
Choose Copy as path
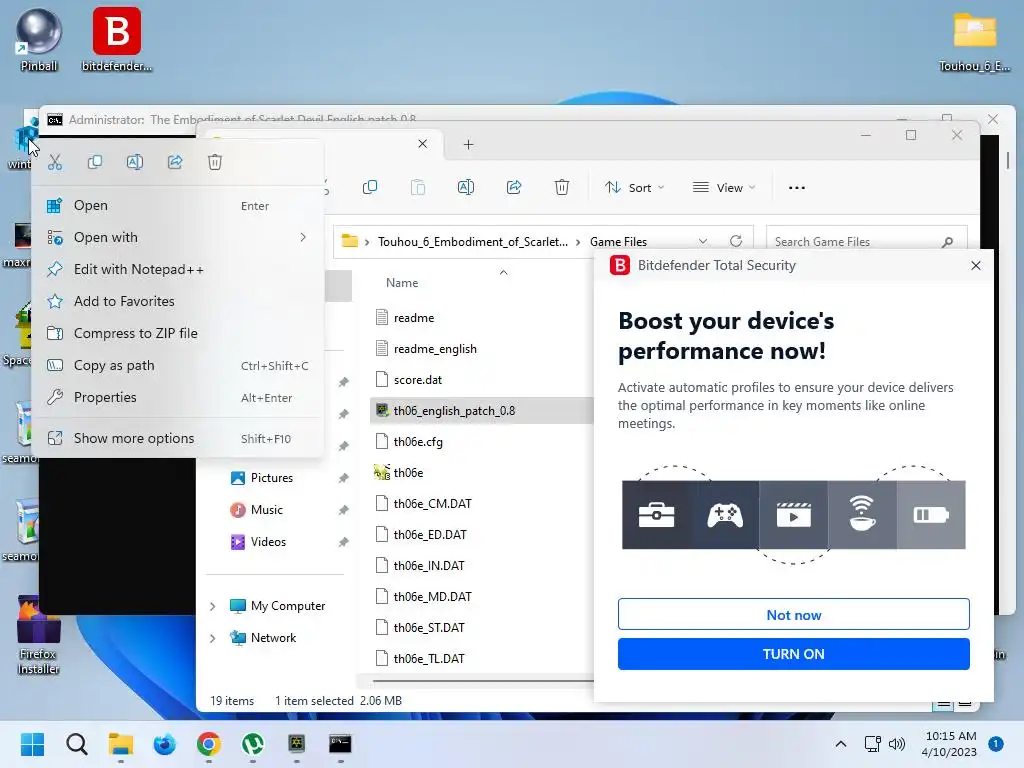[x=178, y=366]
